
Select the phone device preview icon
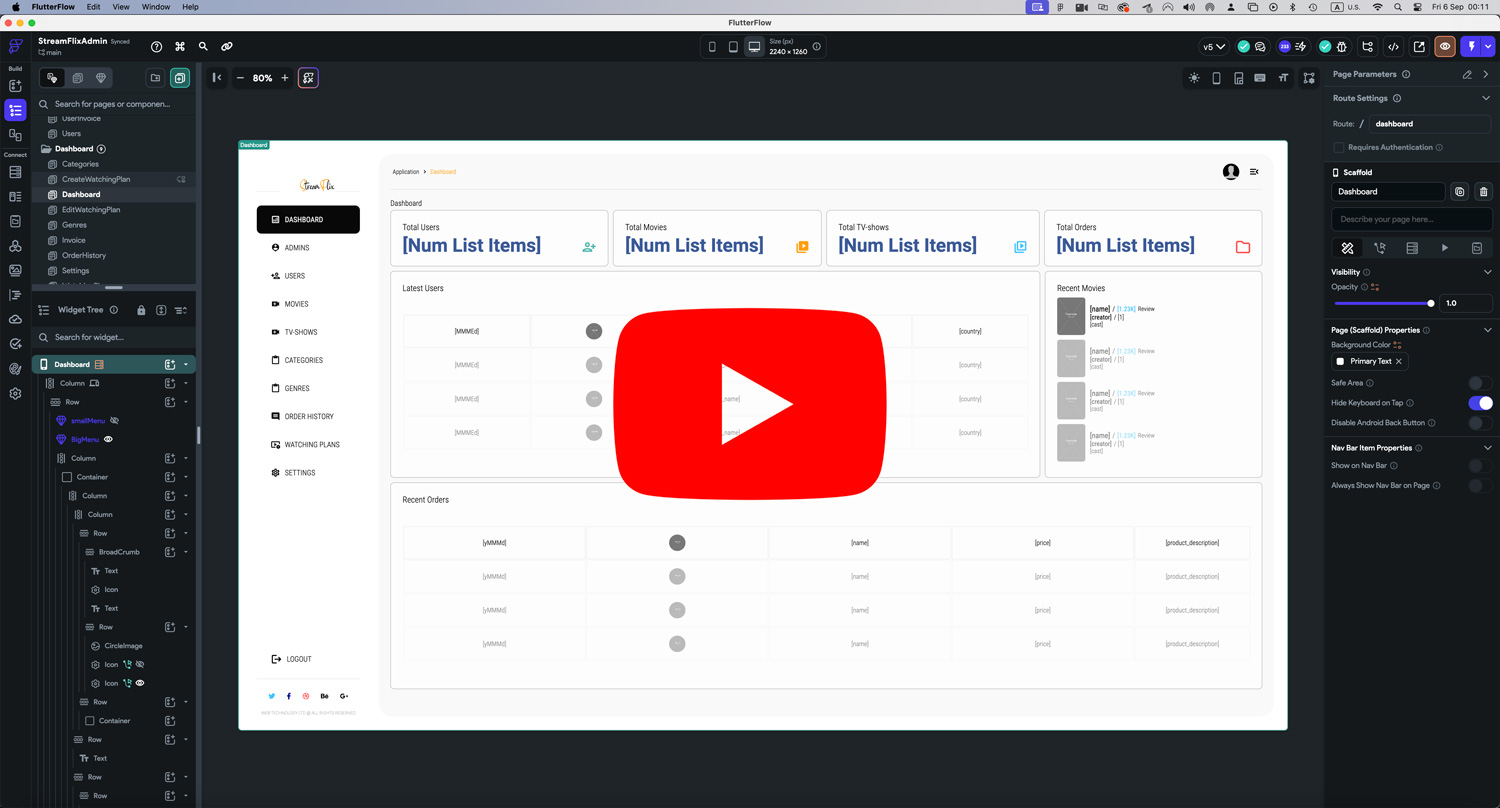[x=712, y=47]
